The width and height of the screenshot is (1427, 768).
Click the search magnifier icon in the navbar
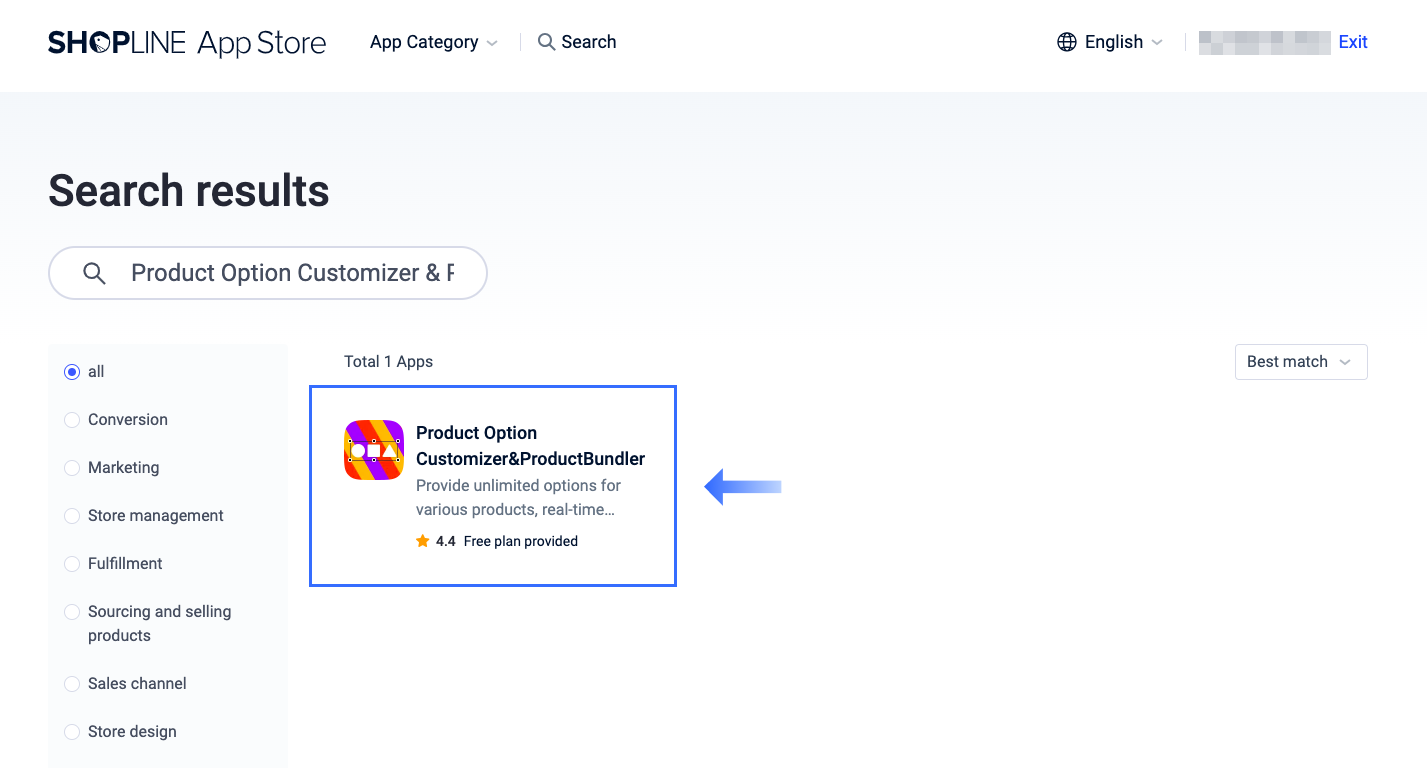pyautogui.click(x=546, y=42)
